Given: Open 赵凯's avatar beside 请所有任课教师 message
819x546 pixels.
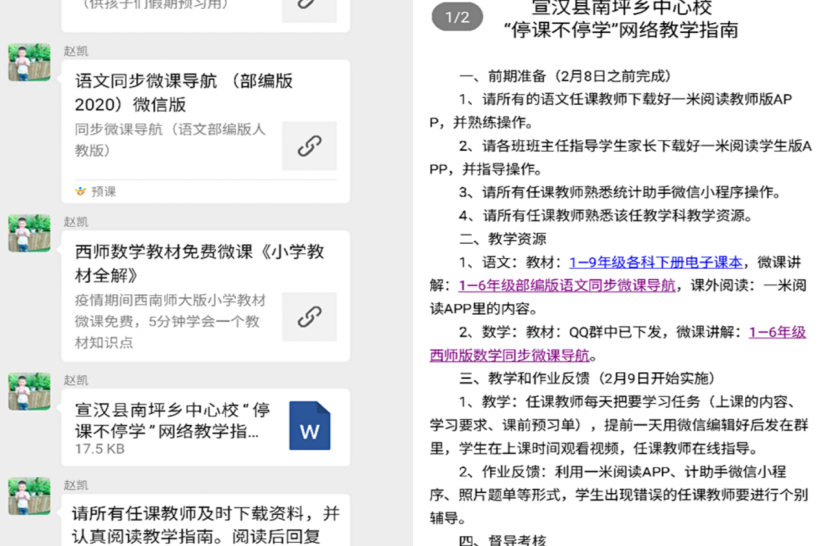Looking at the screenshot, I should point(29,496).
